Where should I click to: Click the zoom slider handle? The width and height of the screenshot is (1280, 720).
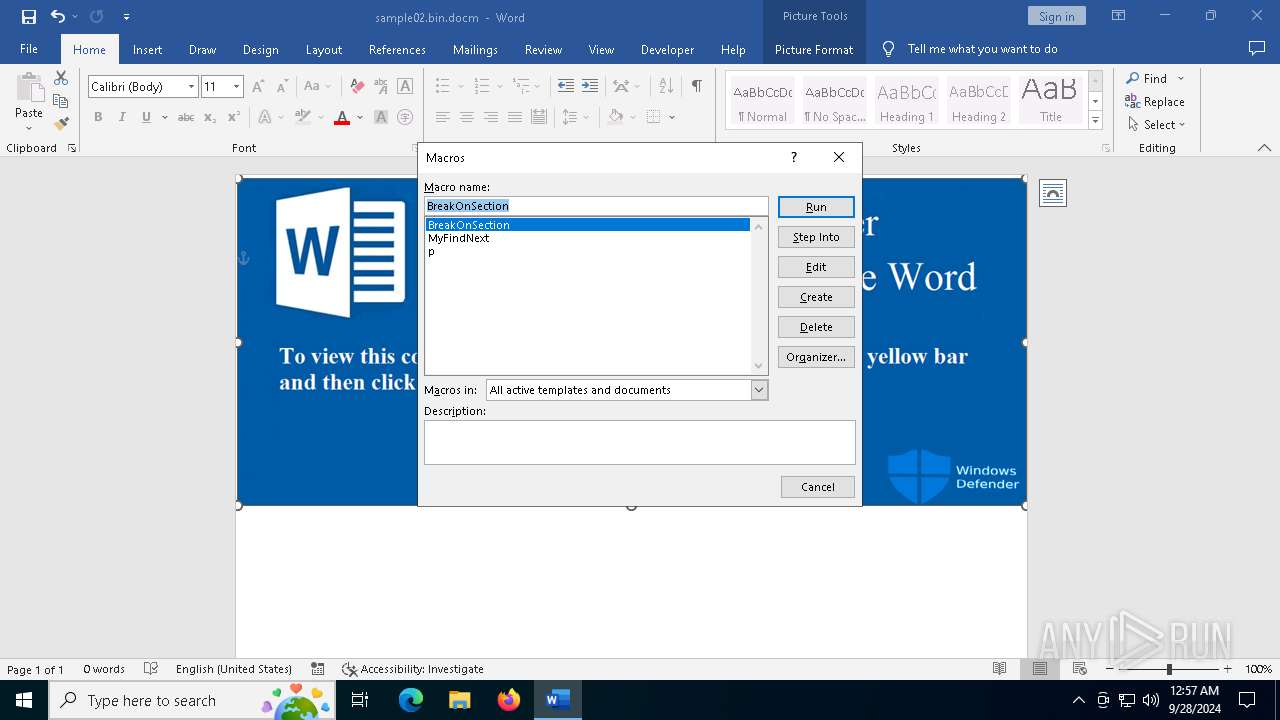point(1169,669)
